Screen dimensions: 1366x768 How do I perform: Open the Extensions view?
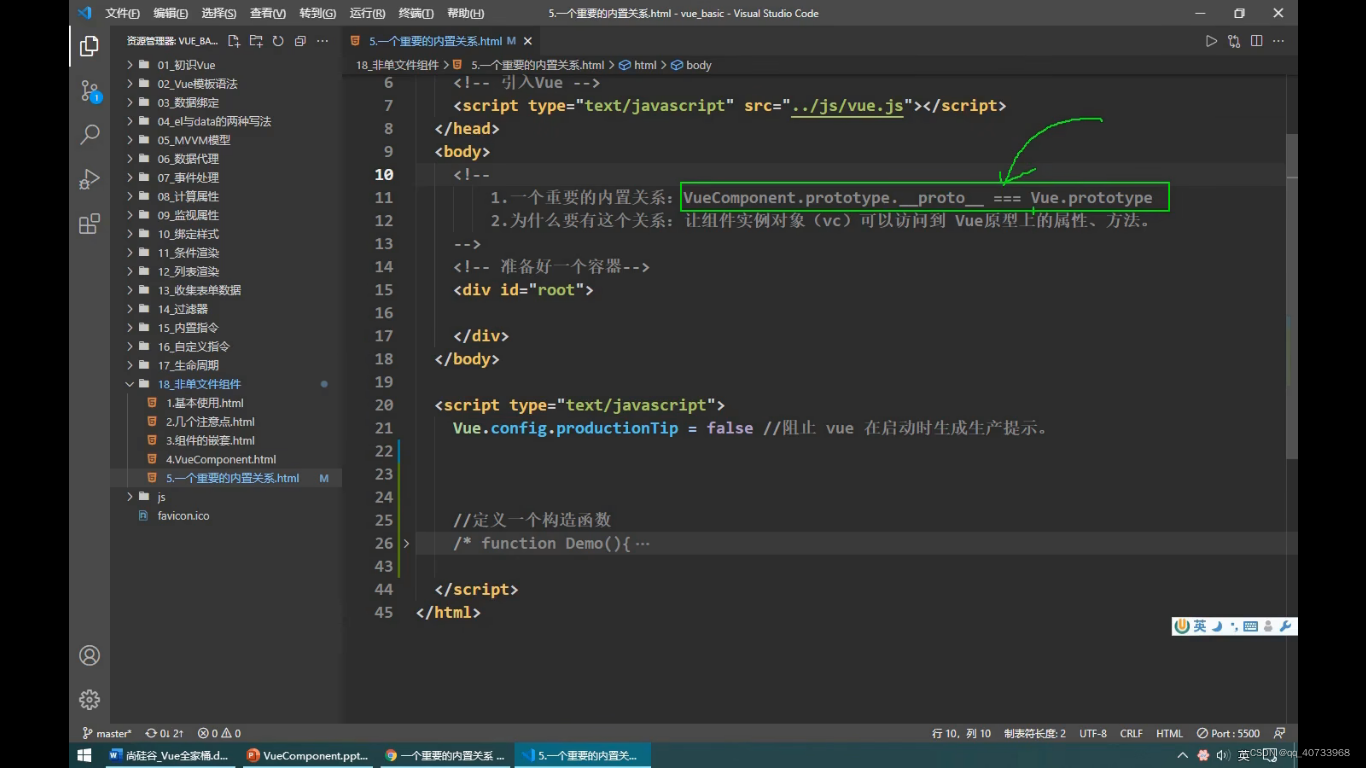pyautogui.click(x=89, y=223)
